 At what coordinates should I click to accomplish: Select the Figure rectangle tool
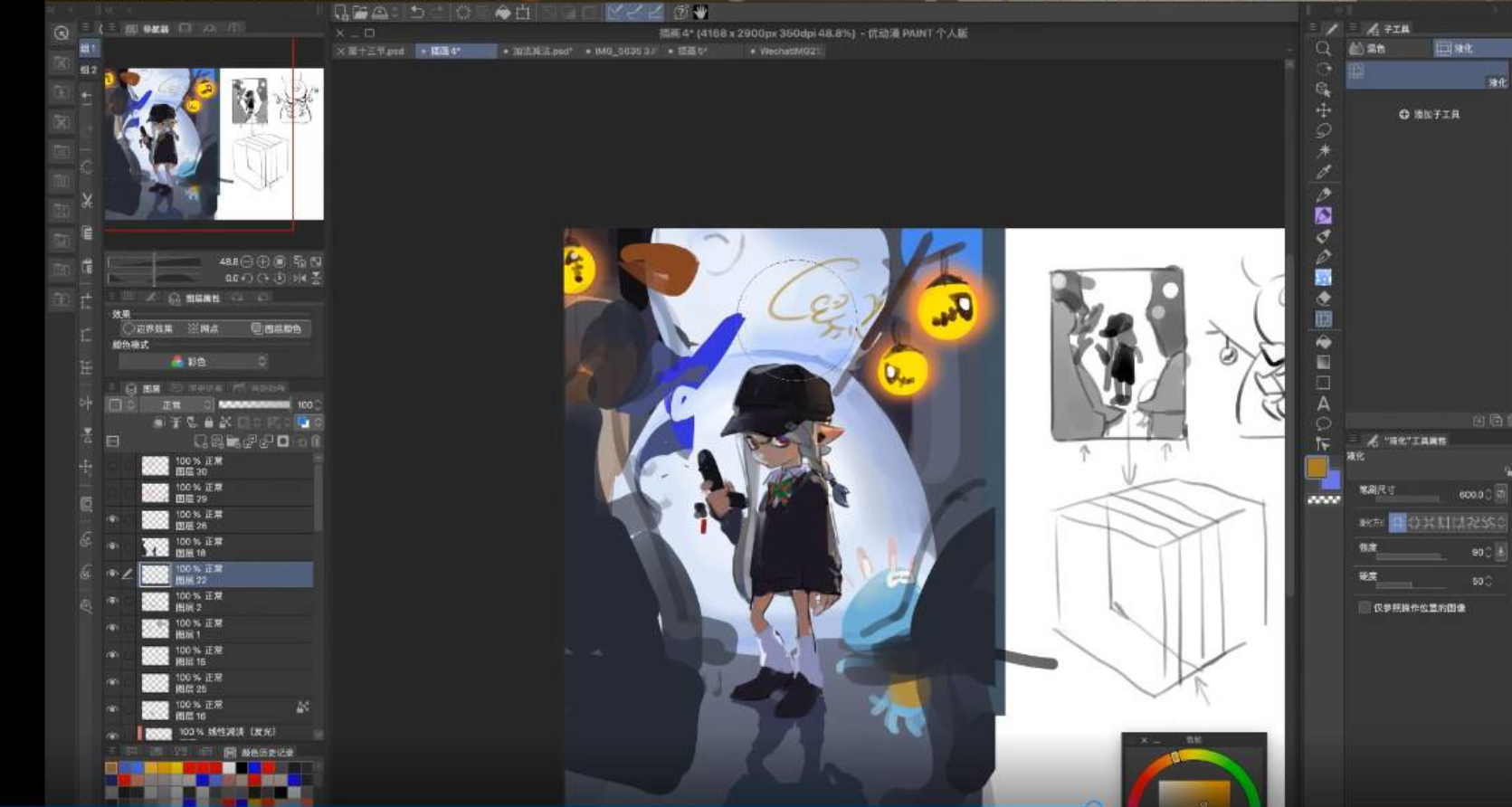click(1323, 383)
